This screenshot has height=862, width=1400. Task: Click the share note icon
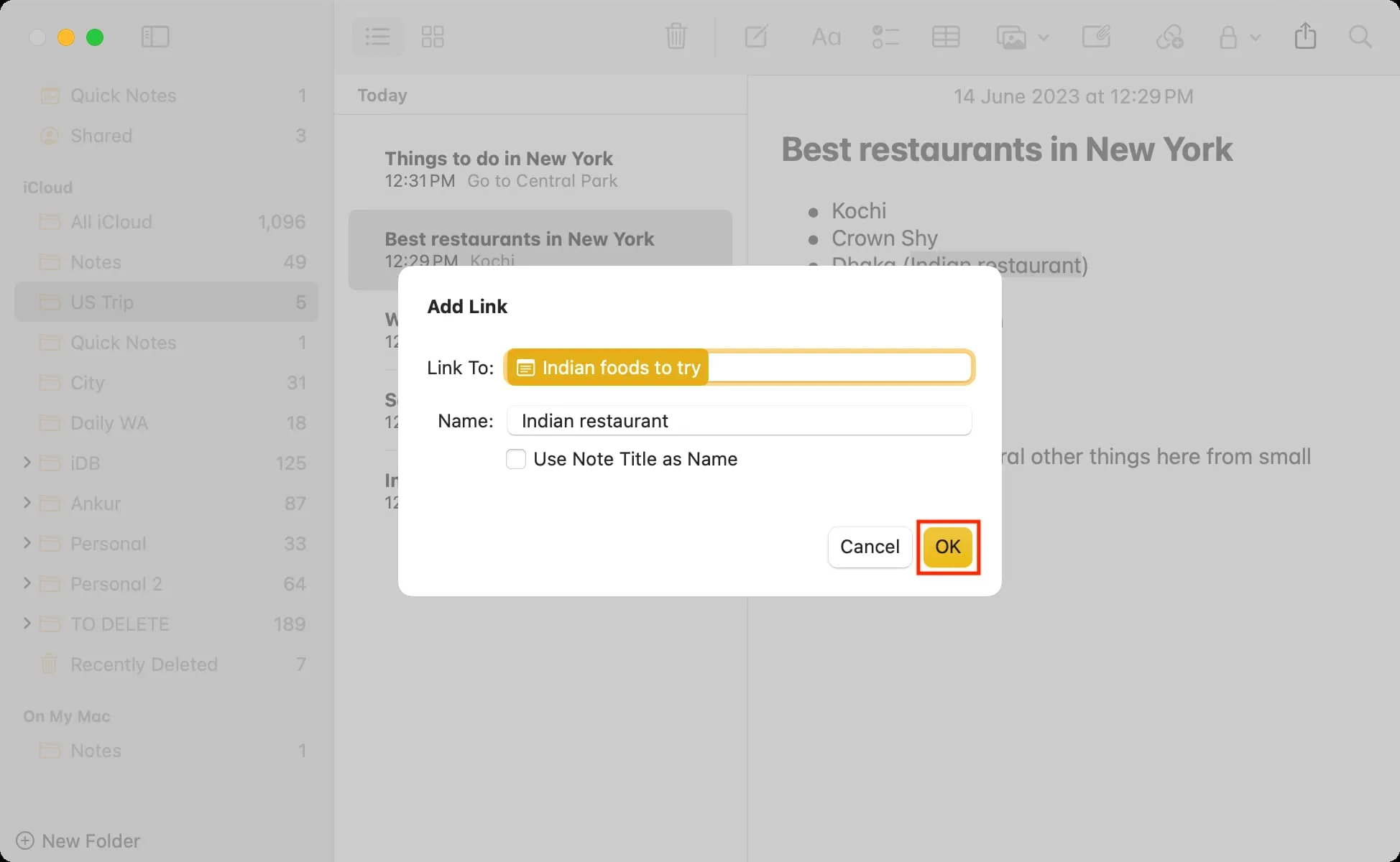pyautogui.click(x=1304, y=37)
